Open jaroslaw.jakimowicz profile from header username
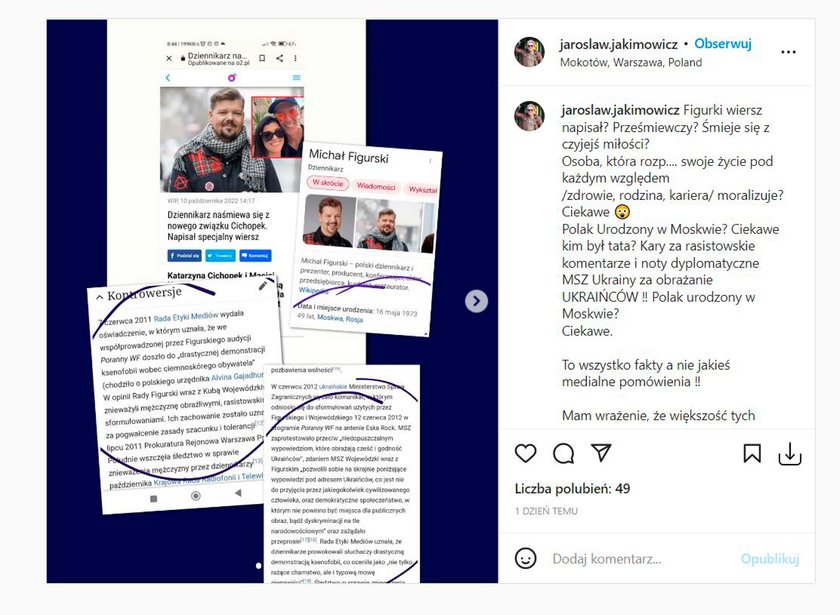 point(618,44)
